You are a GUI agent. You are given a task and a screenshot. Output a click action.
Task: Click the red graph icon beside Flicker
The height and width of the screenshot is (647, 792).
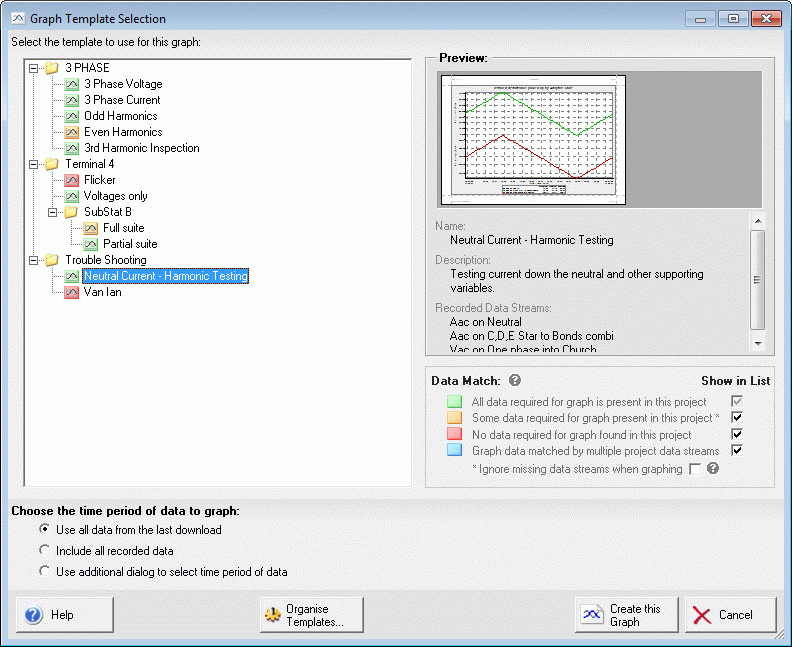point(72,180)
